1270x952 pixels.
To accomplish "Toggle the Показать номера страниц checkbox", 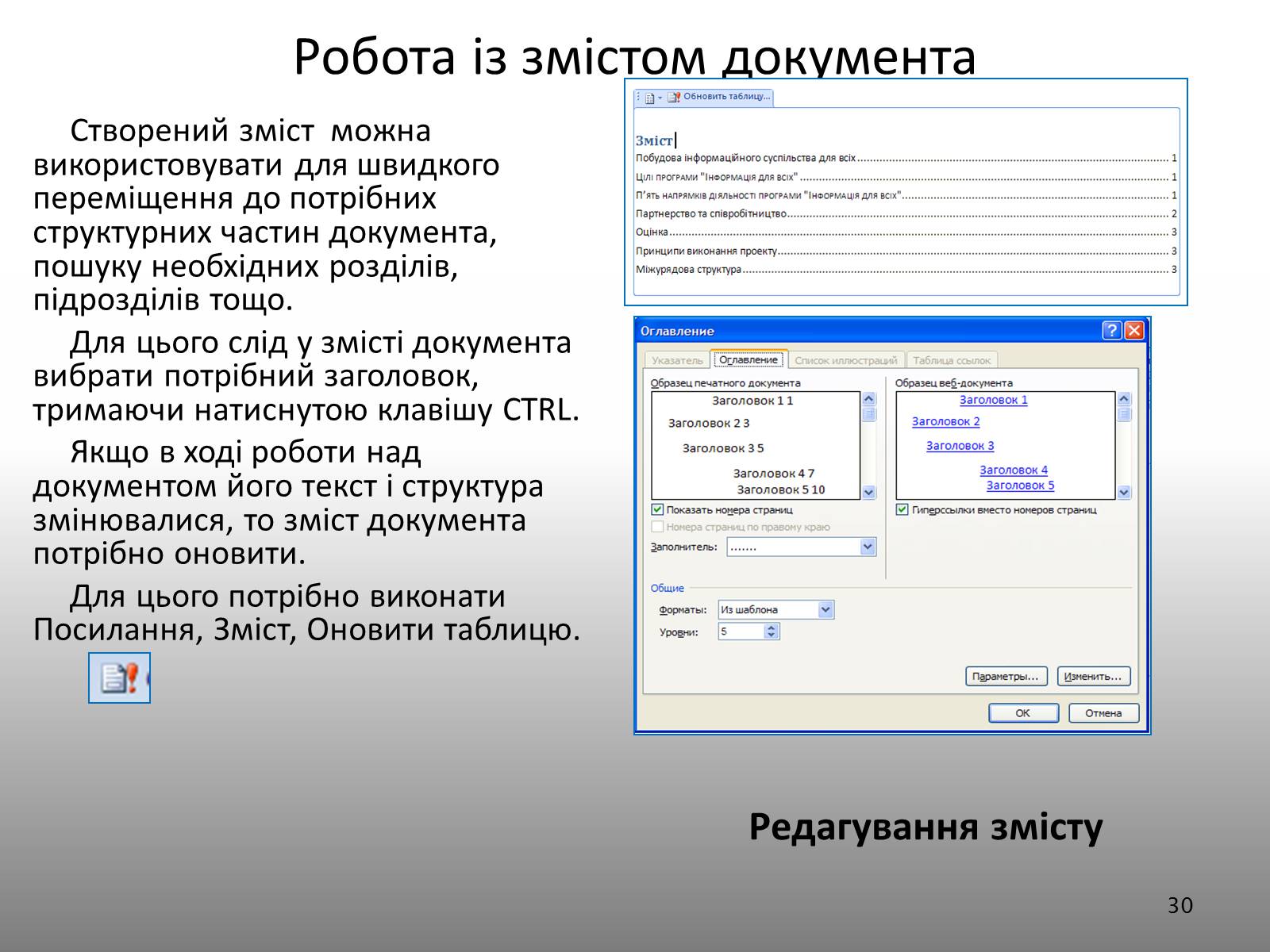I will (x=657, y=509).
